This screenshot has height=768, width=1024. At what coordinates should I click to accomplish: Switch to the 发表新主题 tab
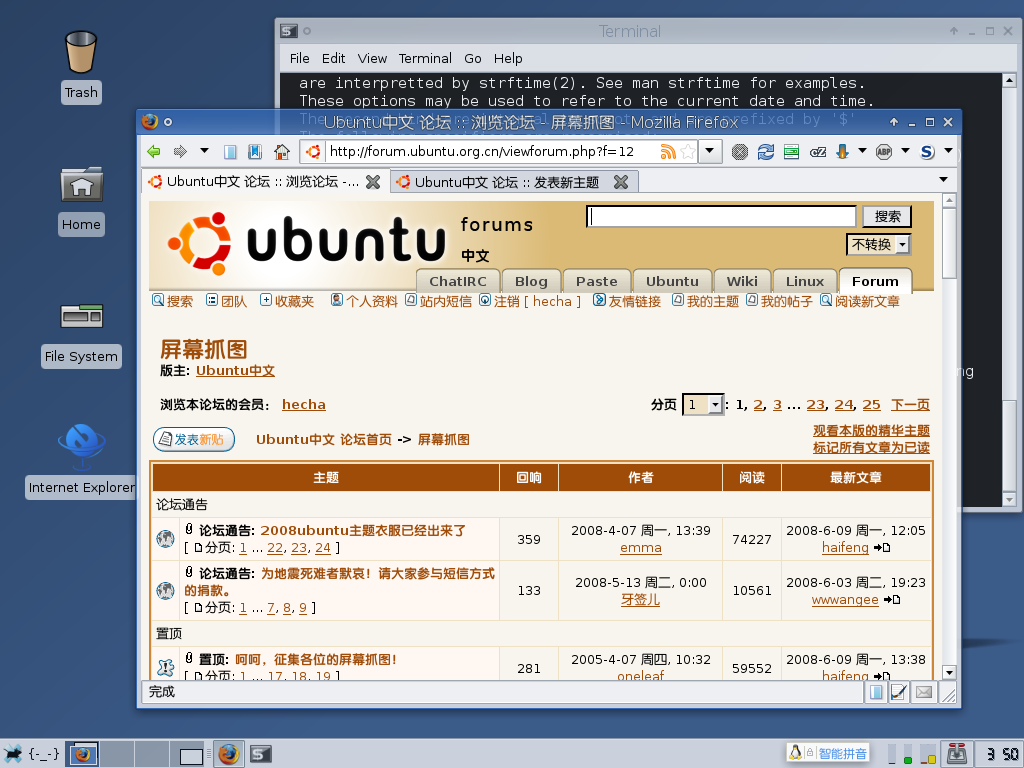[507, 182]
